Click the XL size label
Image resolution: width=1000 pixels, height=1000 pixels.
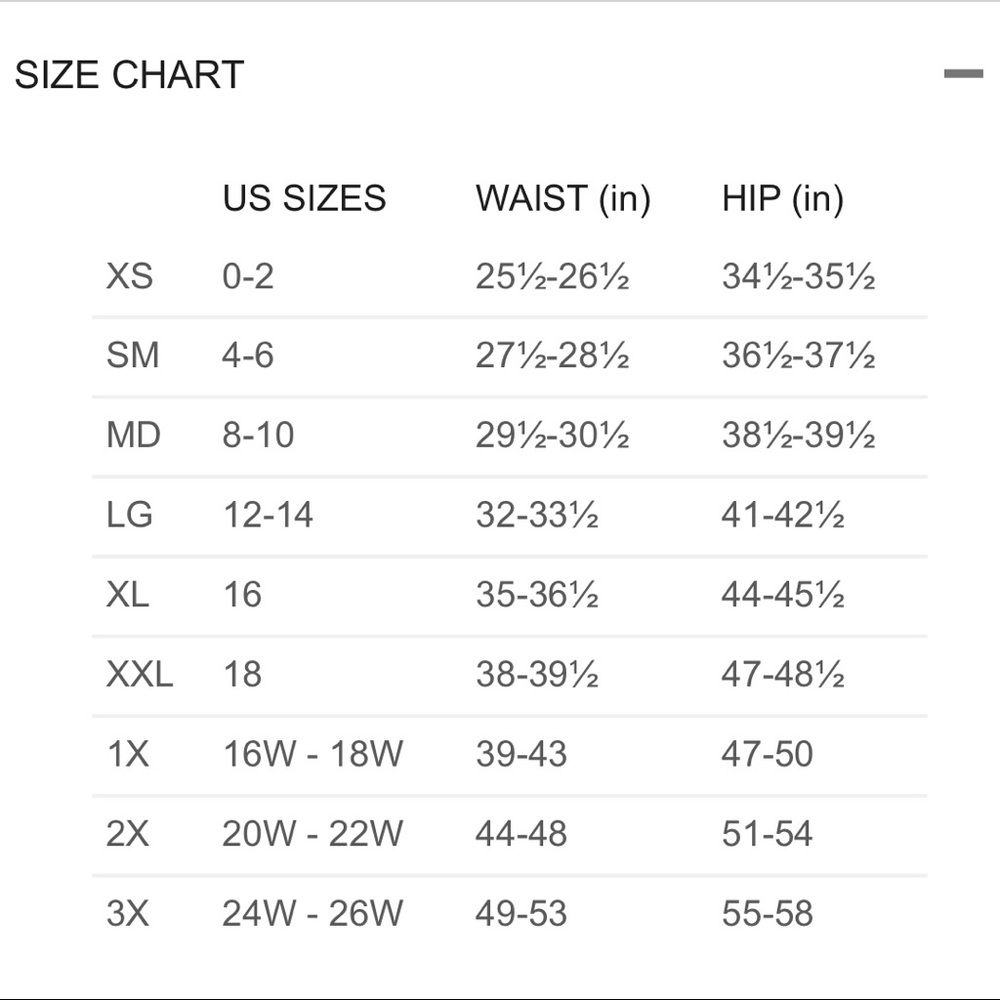pos(127,595)
